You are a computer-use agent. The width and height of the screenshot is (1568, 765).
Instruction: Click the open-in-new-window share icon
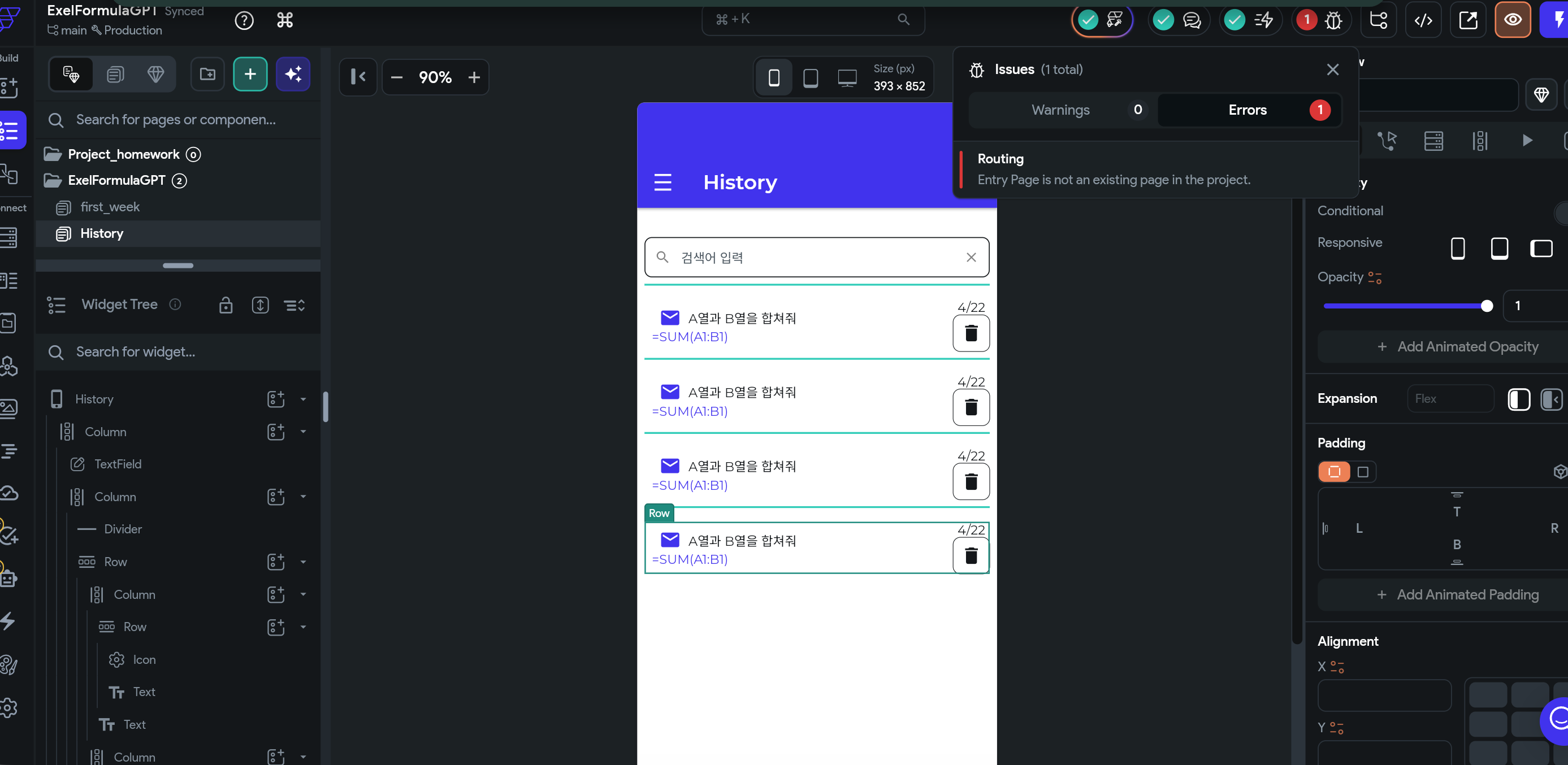(x=1468, y=21)
